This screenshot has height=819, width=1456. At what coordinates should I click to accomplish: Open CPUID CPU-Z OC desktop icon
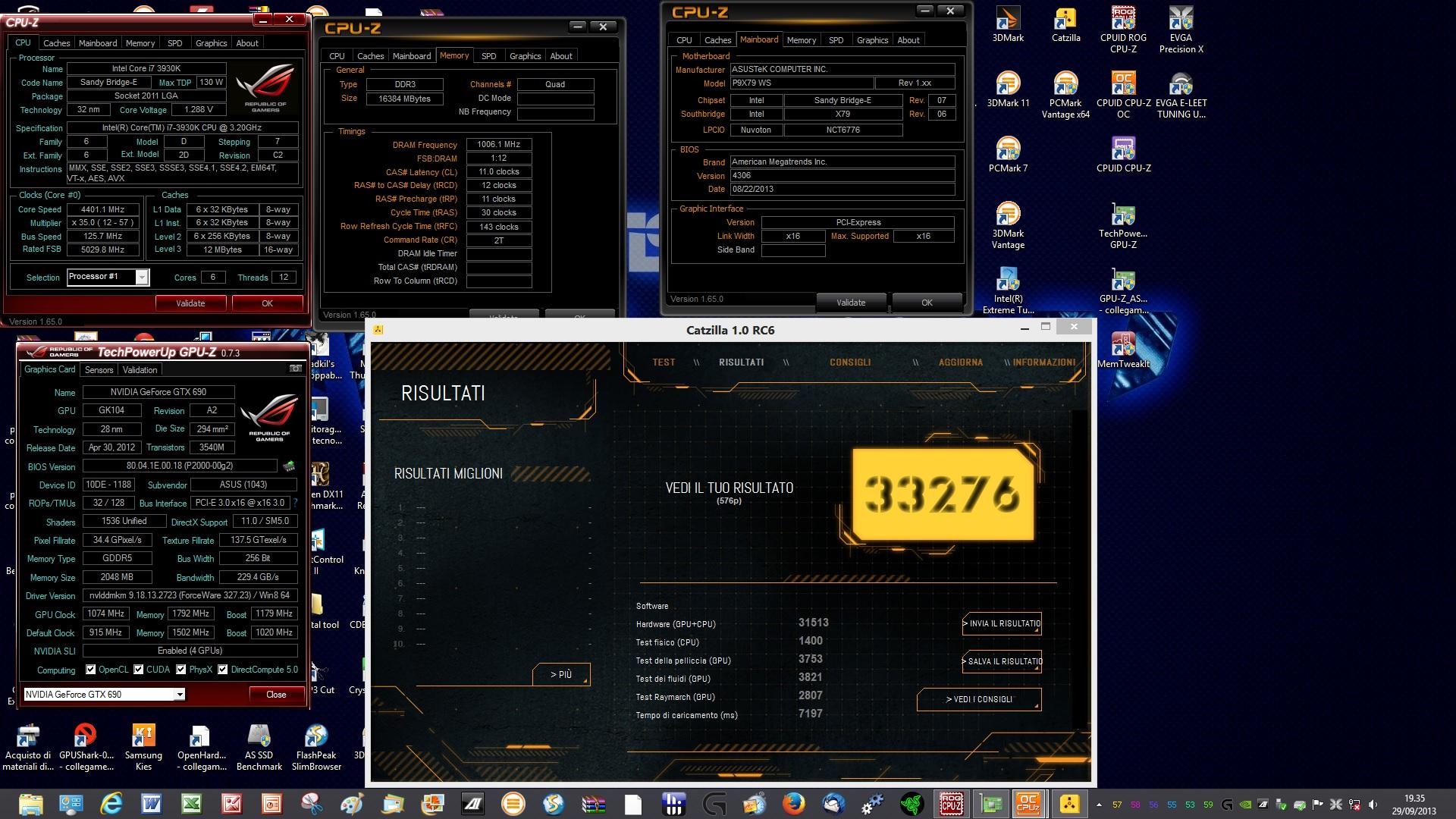coord(1123,96)
